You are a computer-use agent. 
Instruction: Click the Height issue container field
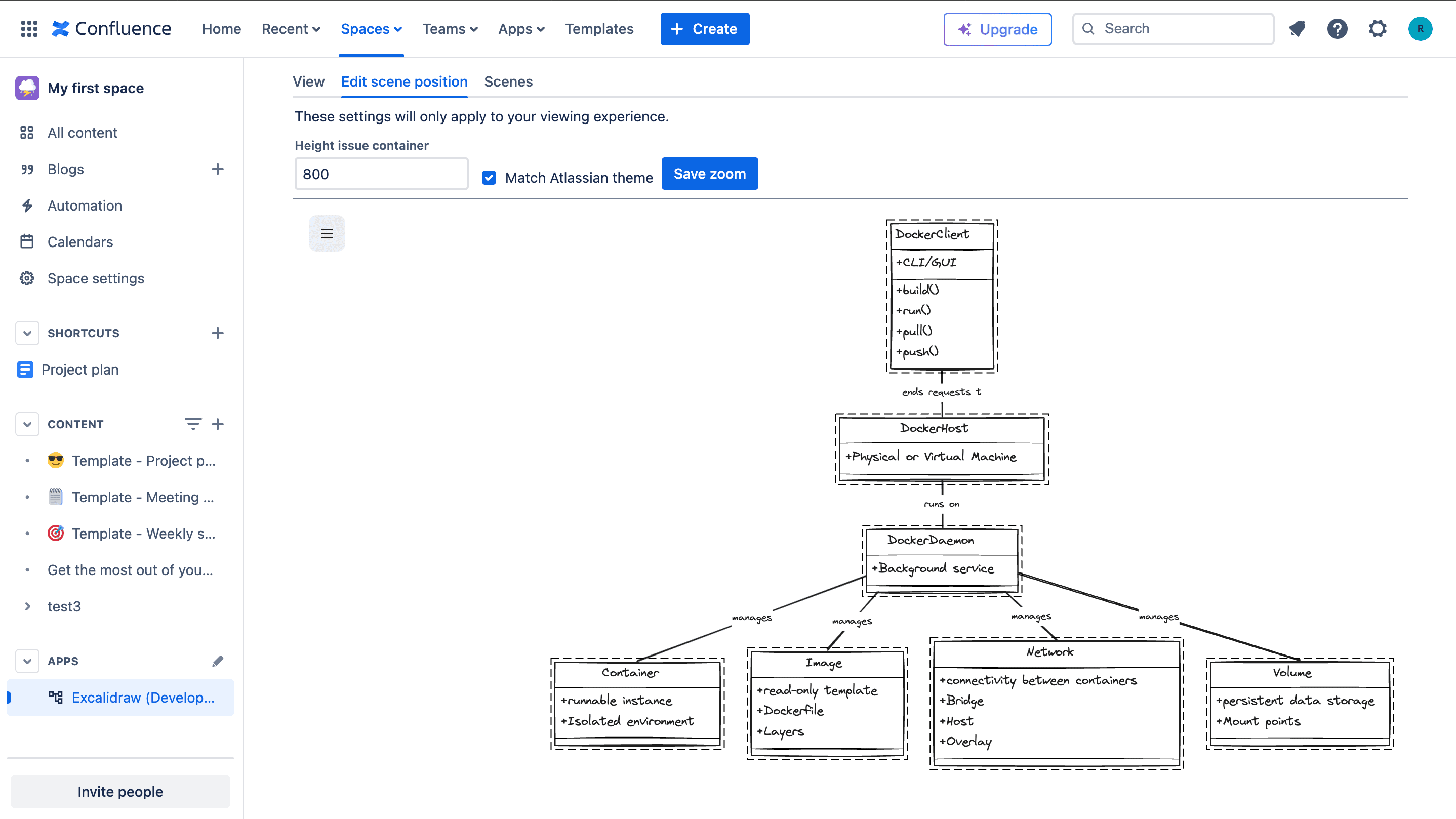point(382,174)
